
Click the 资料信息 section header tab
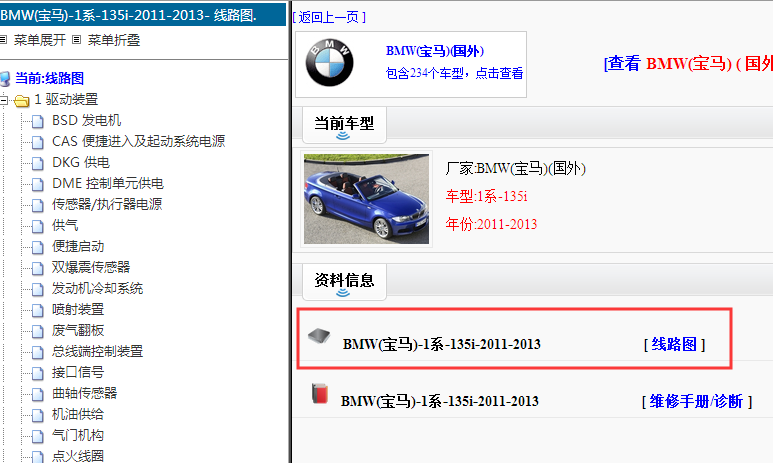344,279
